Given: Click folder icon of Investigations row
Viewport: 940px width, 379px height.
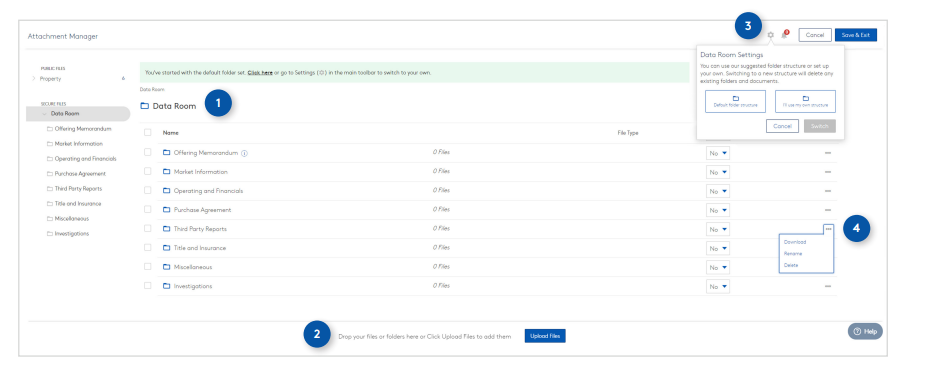Looking at the screenshot, I should tap(167, 286).
